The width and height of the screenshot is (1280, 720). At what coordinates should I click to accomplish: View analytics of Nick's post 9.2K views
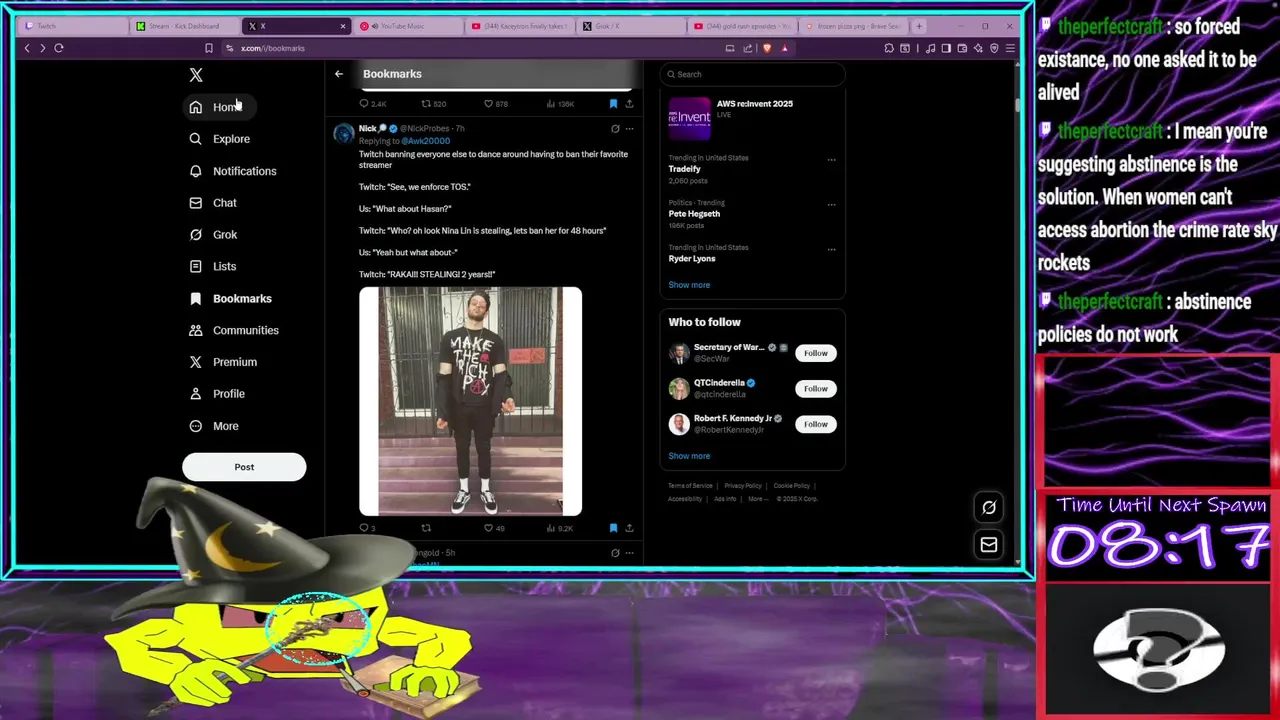(558, 528)
